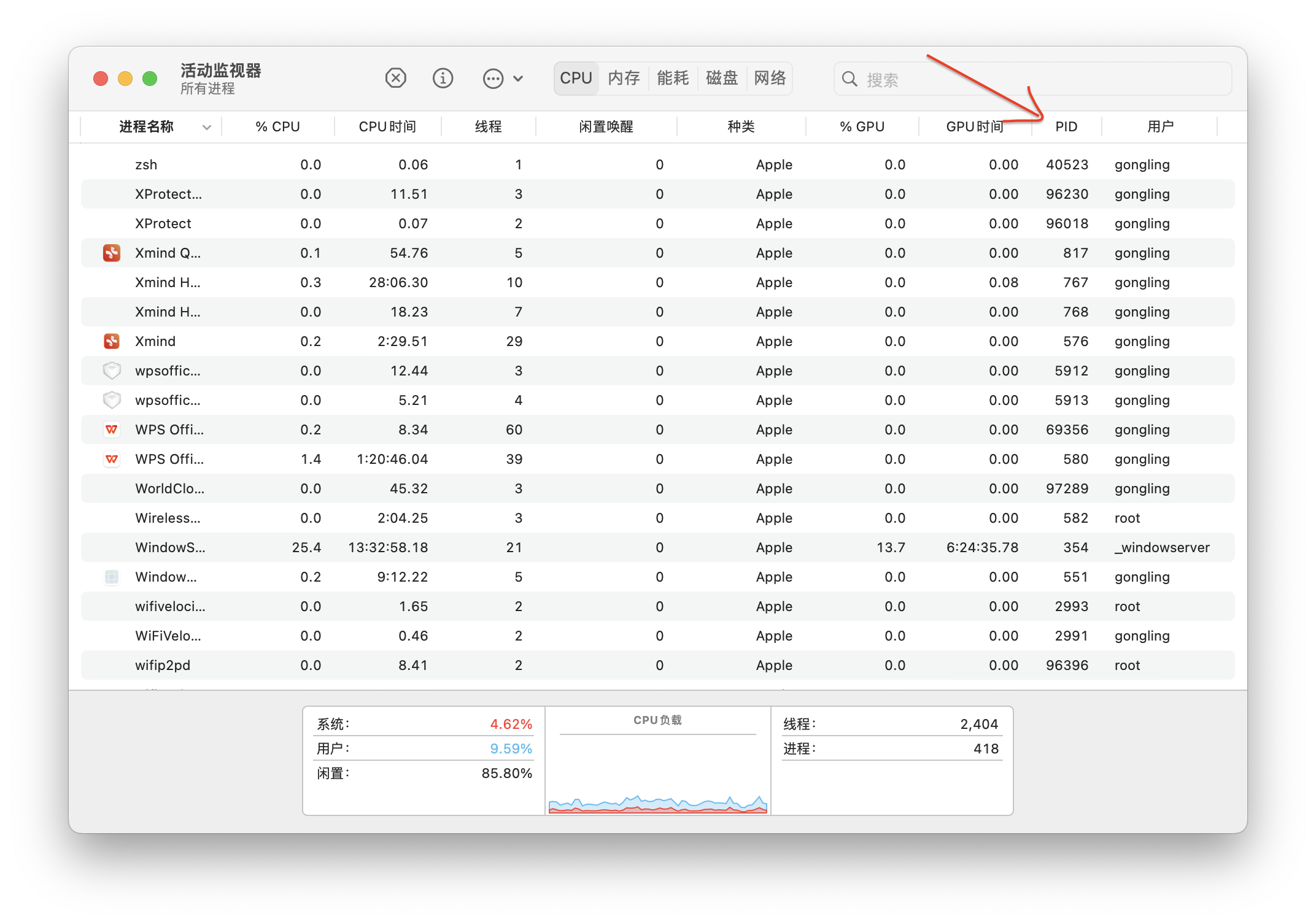Viewport: 1316px width, 924px height.
Task: Select the zsh process row
Action: click(368, 164)
